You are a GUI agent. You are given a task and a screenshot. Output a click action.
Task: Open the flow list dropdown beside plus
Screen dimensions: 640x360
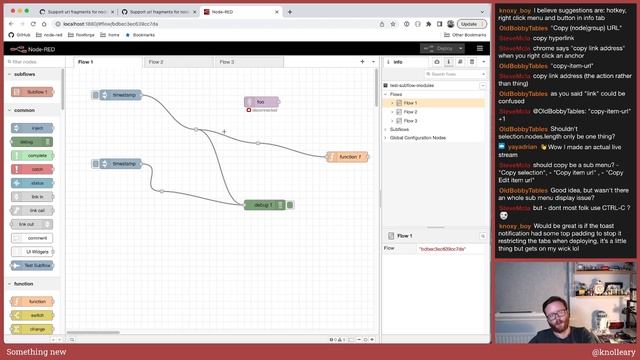(x=373, y=62)
